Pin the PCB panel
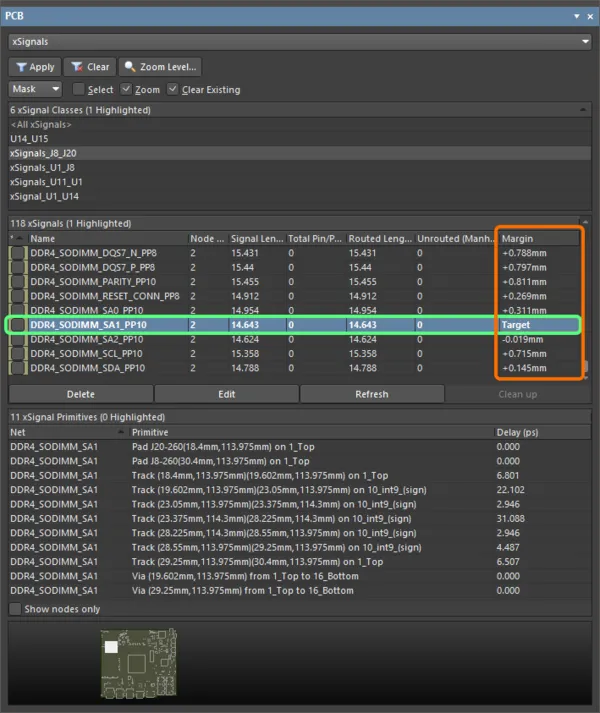The image size is (600, 713). coord(576,16)
